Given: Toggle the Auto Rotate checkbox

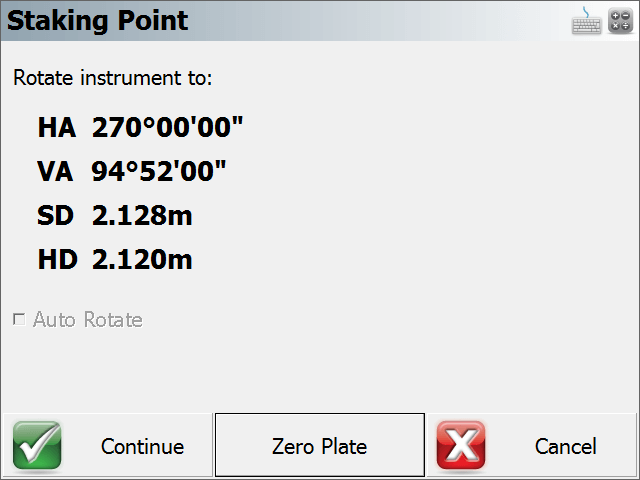Looking at the screenshot, I should click(19, 319).
